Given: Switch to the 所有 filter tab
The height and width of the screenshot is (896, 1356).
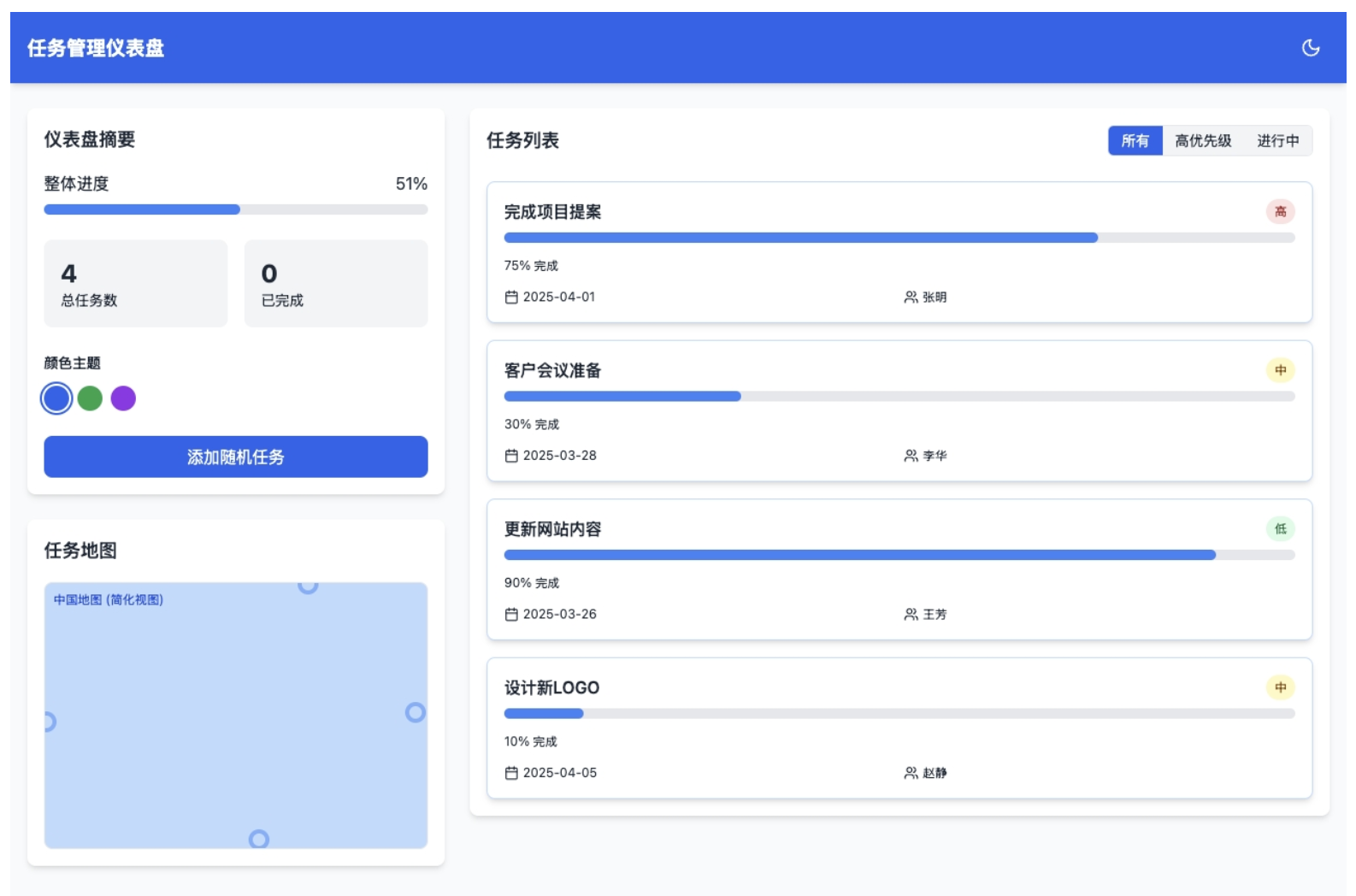Looking at the screenshot, I should coord(1135,141).
